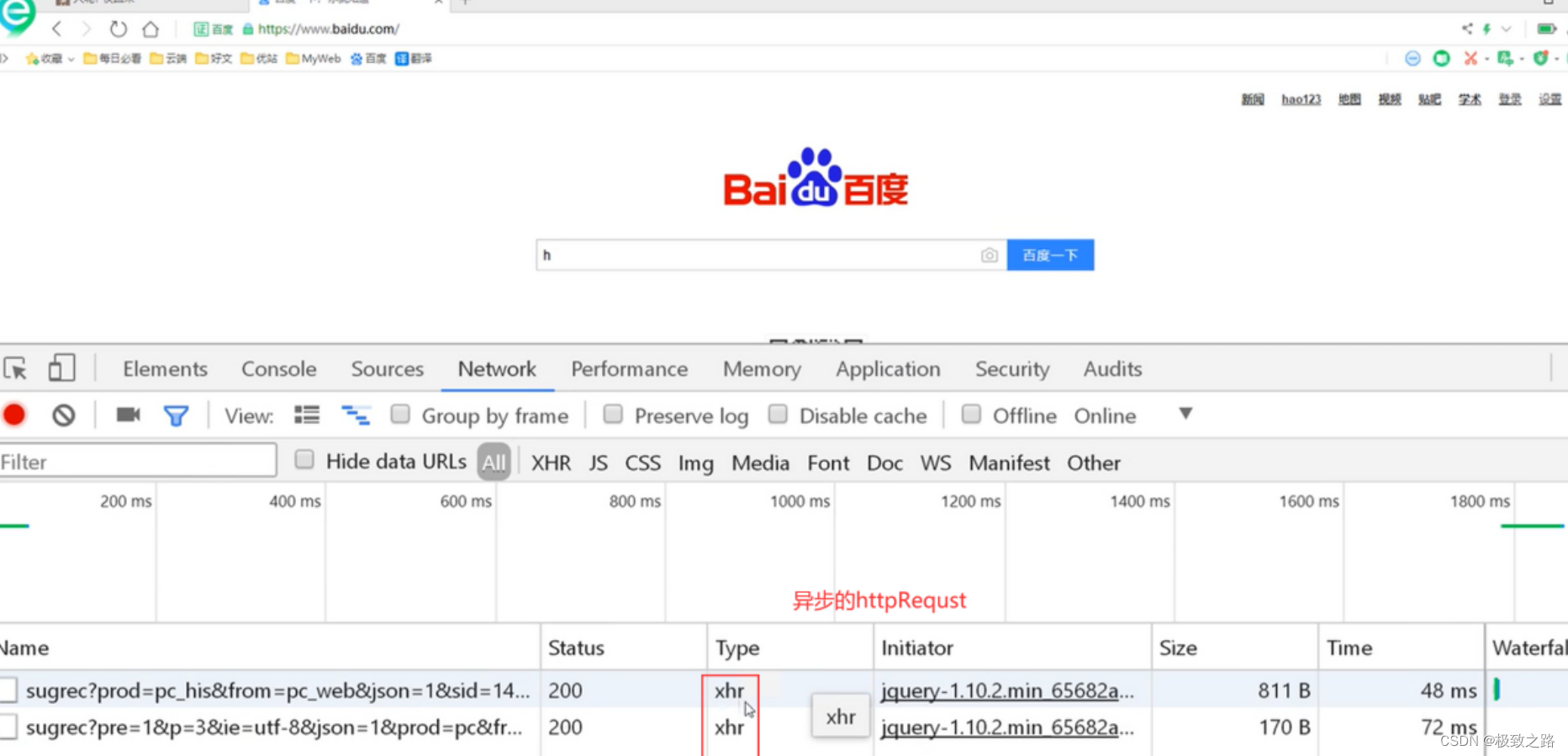Image resolution: width=1568 pixels, height=756 pixels.
Task: Show All request types
Action: pyautogui.click(x=494, y=462)
